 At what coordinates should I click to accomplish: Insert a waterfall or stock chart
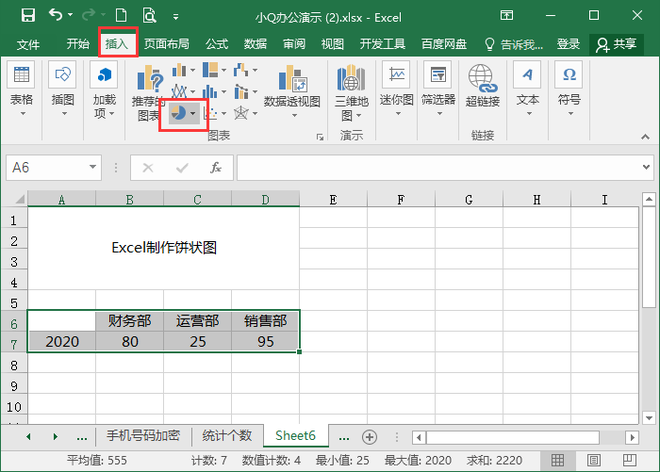pyautogui.click(x=245, y=70)
